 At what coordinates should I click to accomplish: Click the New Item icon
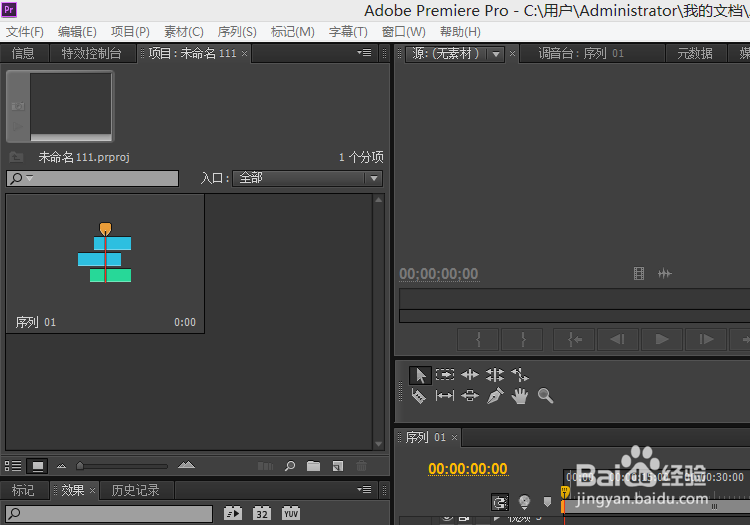coord(338,466)
